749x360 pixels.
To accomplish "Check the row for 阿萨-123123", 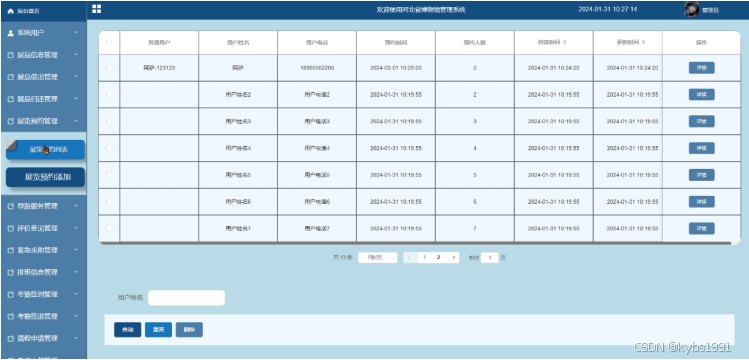I will (x=109, y=68).
